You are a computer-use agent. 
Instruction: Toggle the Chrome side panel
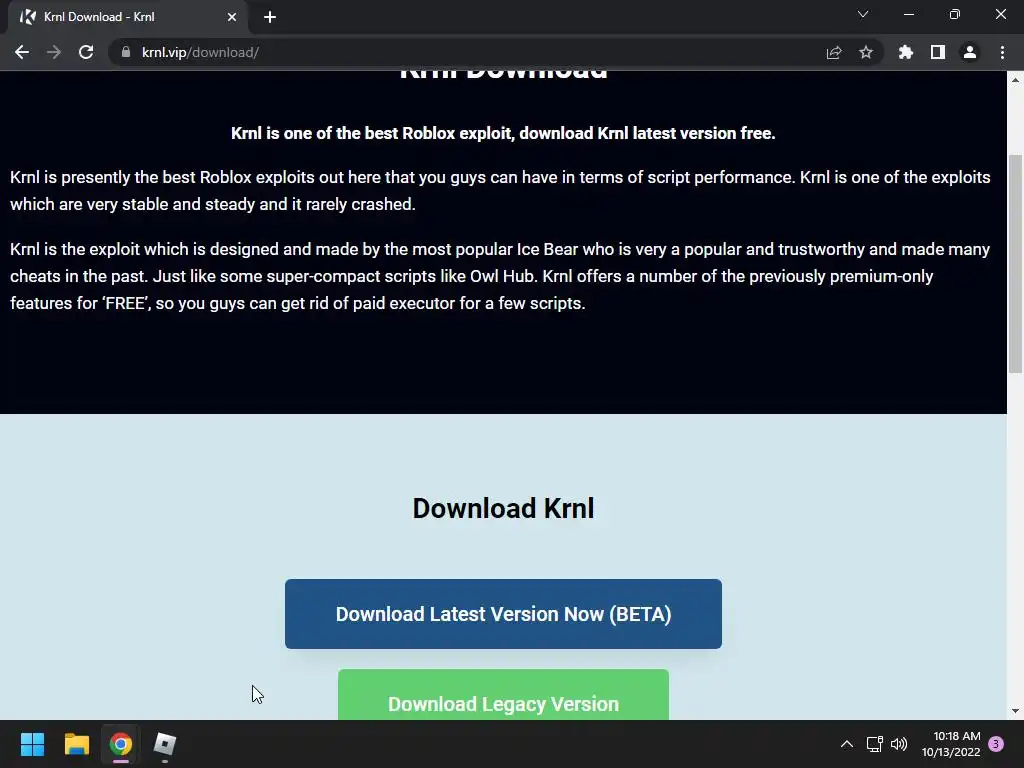938,52
